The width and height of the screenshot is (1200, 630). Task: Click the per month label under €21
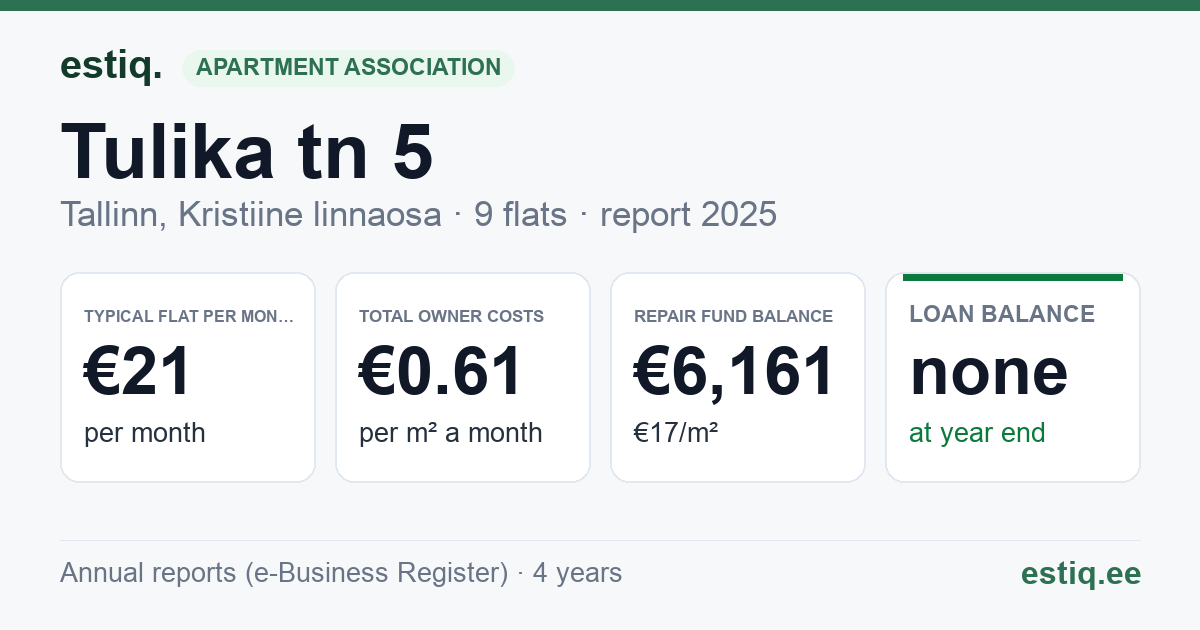coord(145,433)
